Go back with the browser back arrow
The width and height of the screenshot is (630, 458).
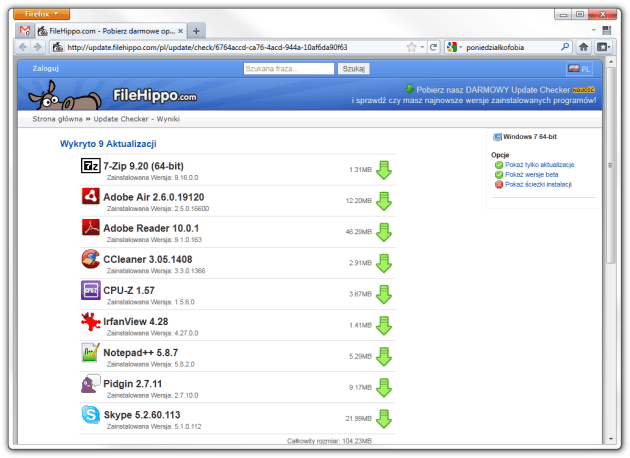23,47
